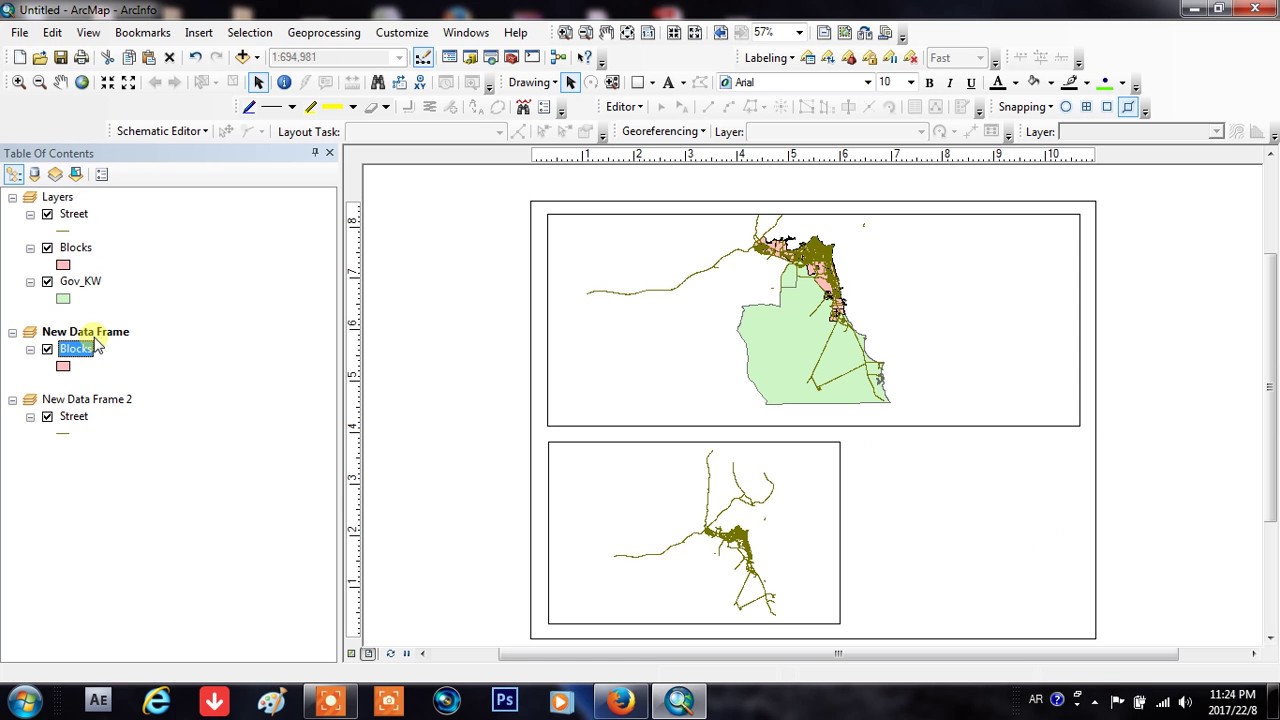1280x720 pixels.
Task: Uncheck Street in New Data Frame 2
Action: pyautogui.click(x=47, y=417)
